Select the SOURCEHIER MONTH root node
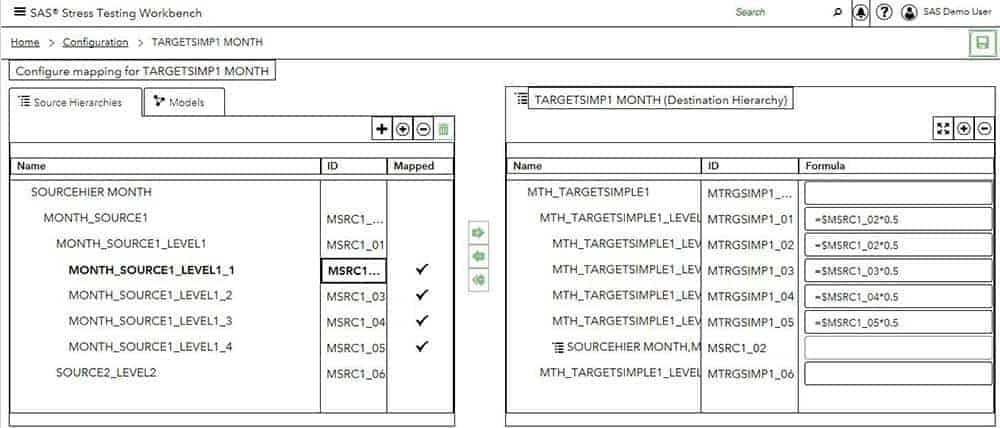The image size is (1000, 428). point(91,192)
